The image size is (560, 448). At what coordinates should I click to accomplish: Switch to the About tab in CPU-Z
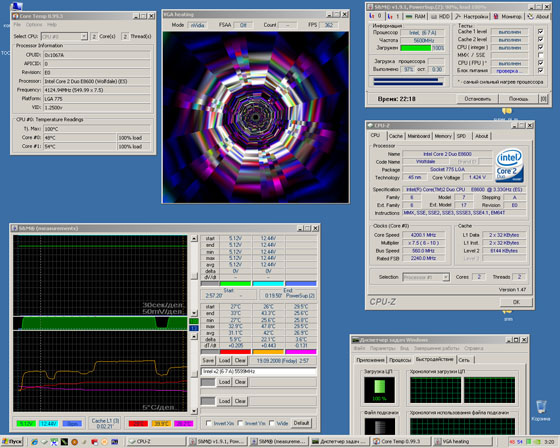[x=481, y=136]
